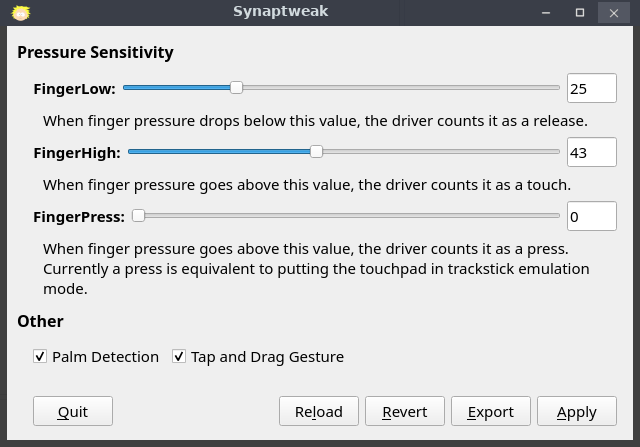Click the Pressure Sensitivity heading
Image resolution: width=640 pixels, height=447 pixels.
pos(95,52)
